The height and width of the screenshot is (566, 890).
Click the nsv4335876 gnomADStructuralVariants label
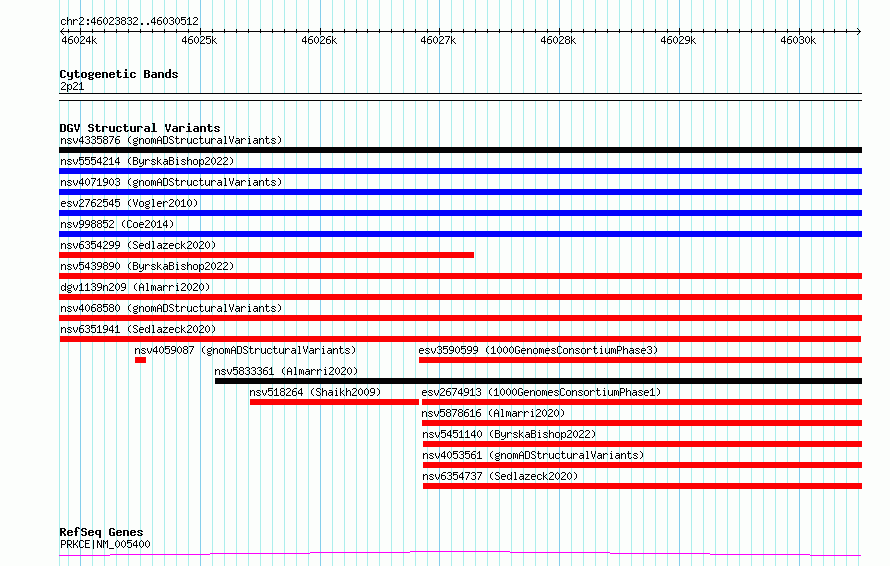[x=171, y=140]
